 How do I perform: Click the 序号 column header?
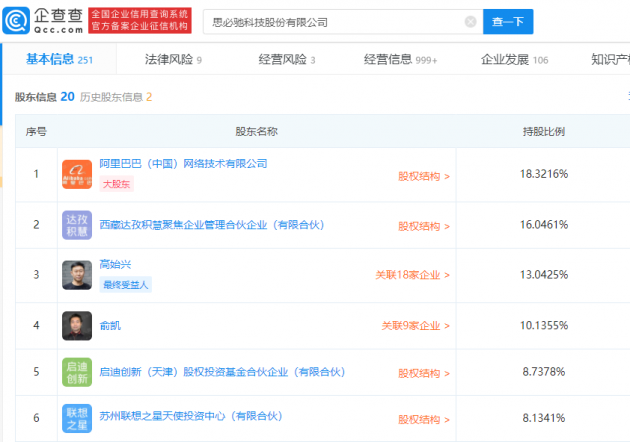(x=36, y=131)
